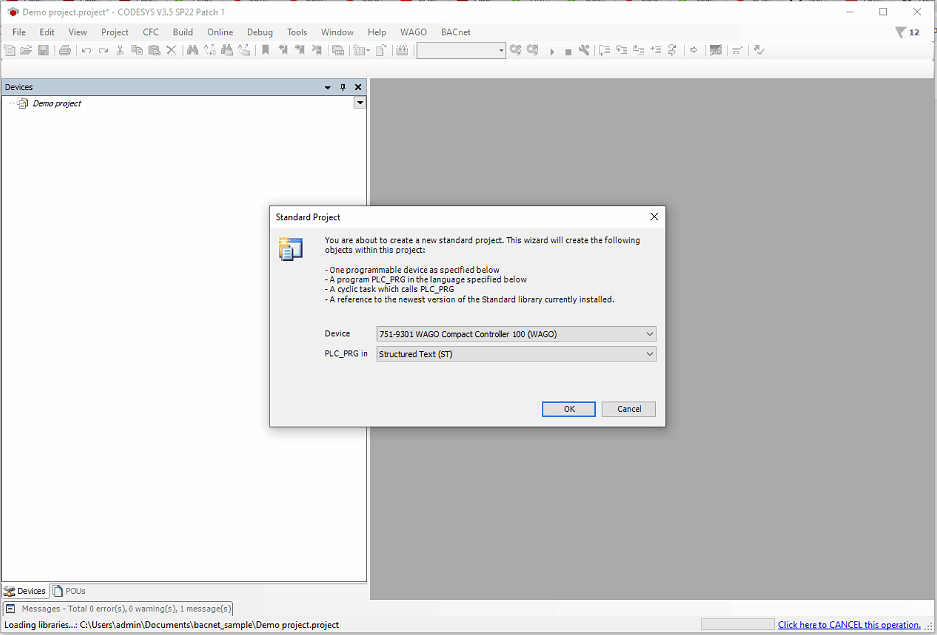Click Cancel in Standard Project dialog
This screenshot has height=635, width=937.
(x=629, y=409)
